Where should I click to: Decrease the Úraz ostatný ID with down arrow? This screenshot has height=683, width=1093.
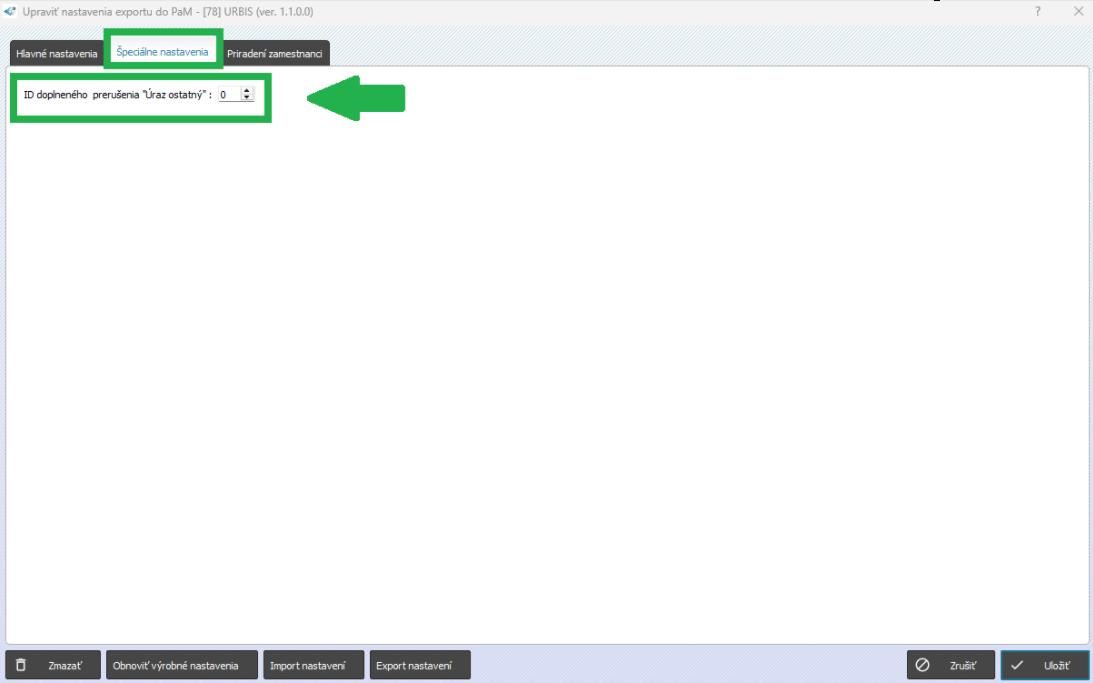(247, 98)
